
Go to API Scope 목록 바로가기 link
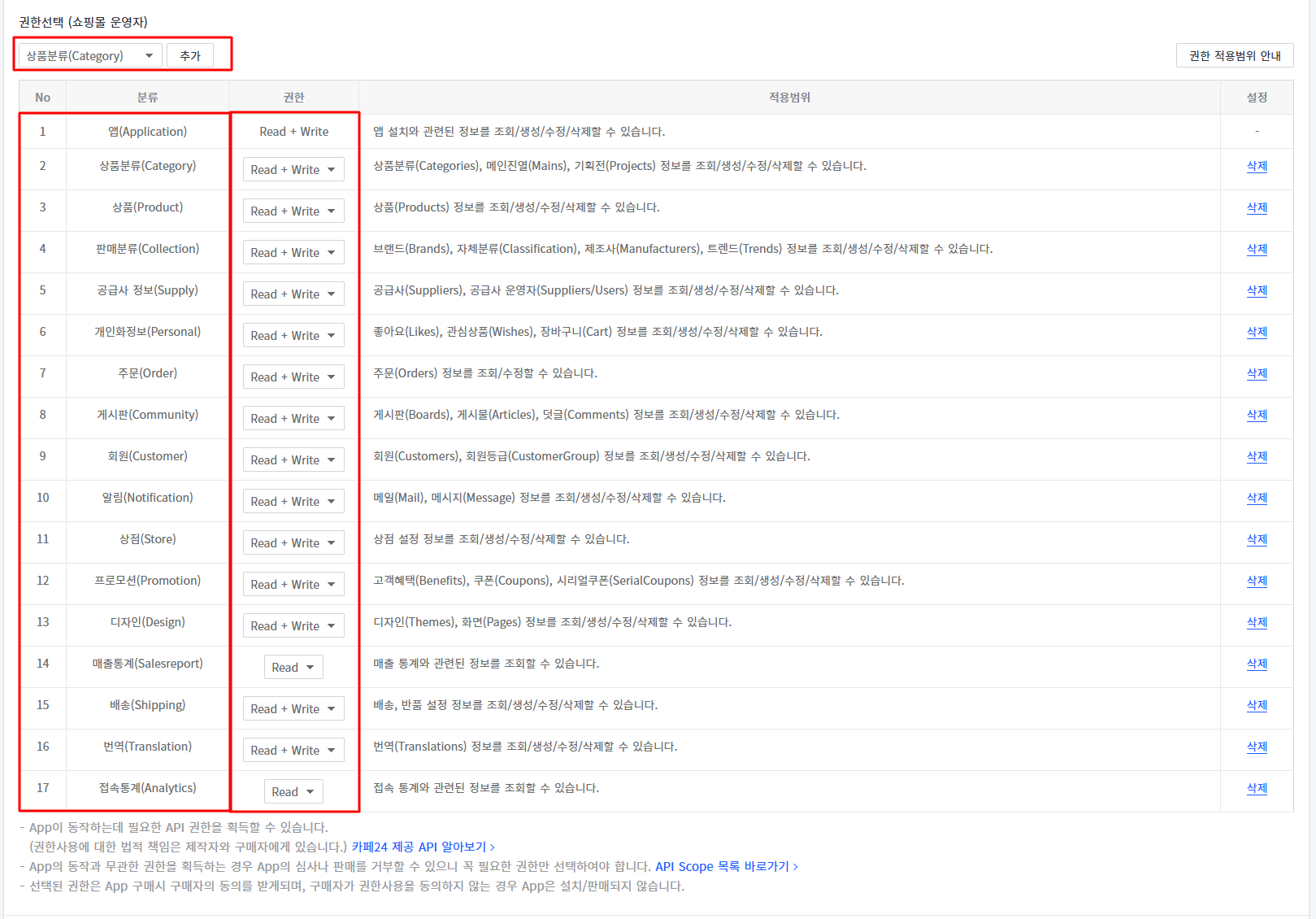click(x=726, y=867)
